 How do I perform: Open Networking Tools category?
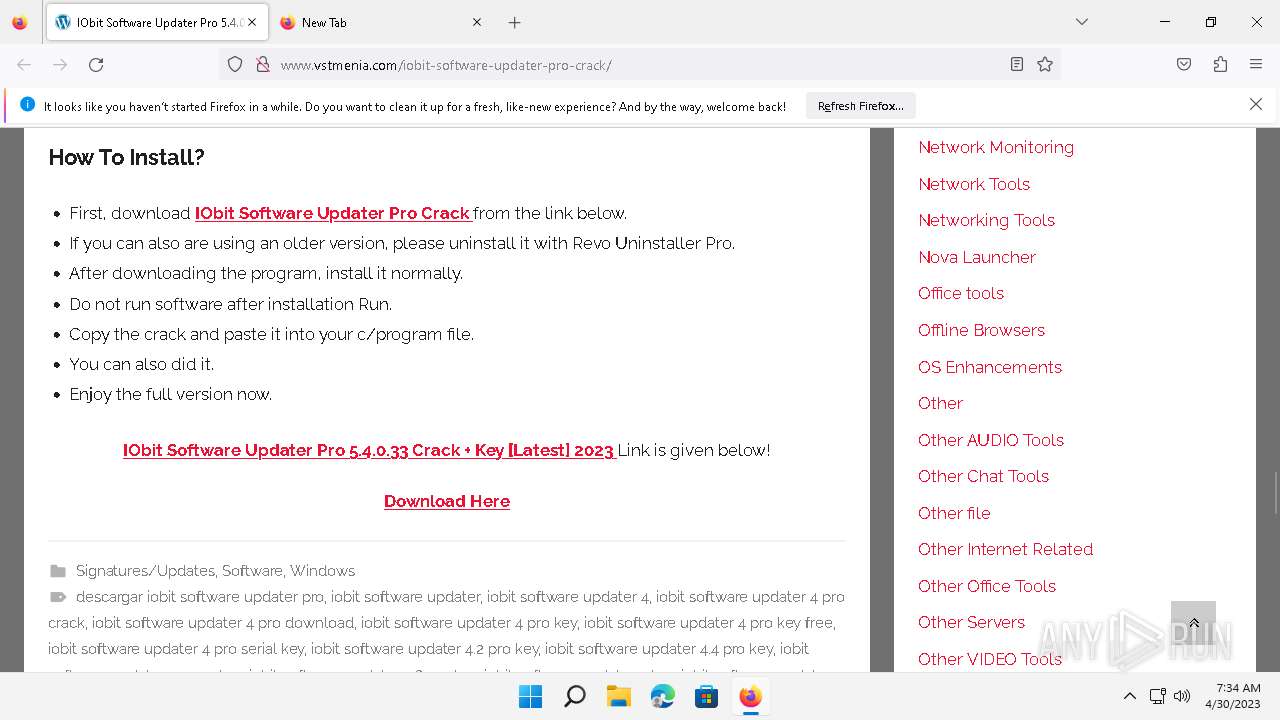pos(986,220)
